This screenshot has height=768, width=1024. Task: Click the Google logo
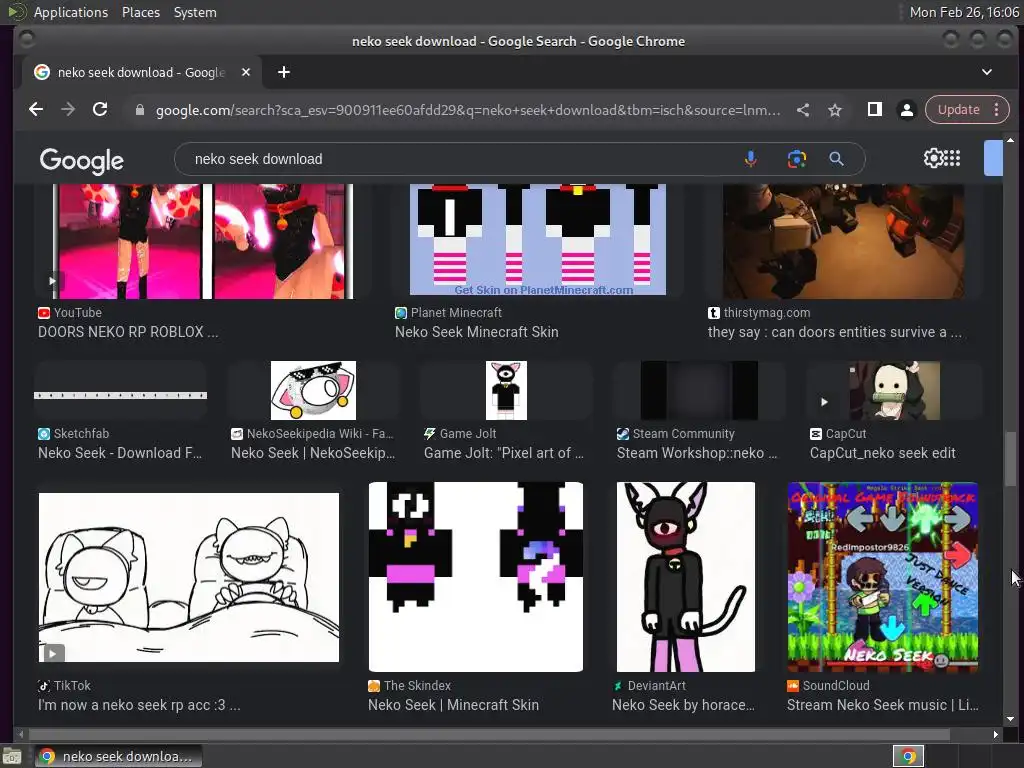(x=82, y=160)
